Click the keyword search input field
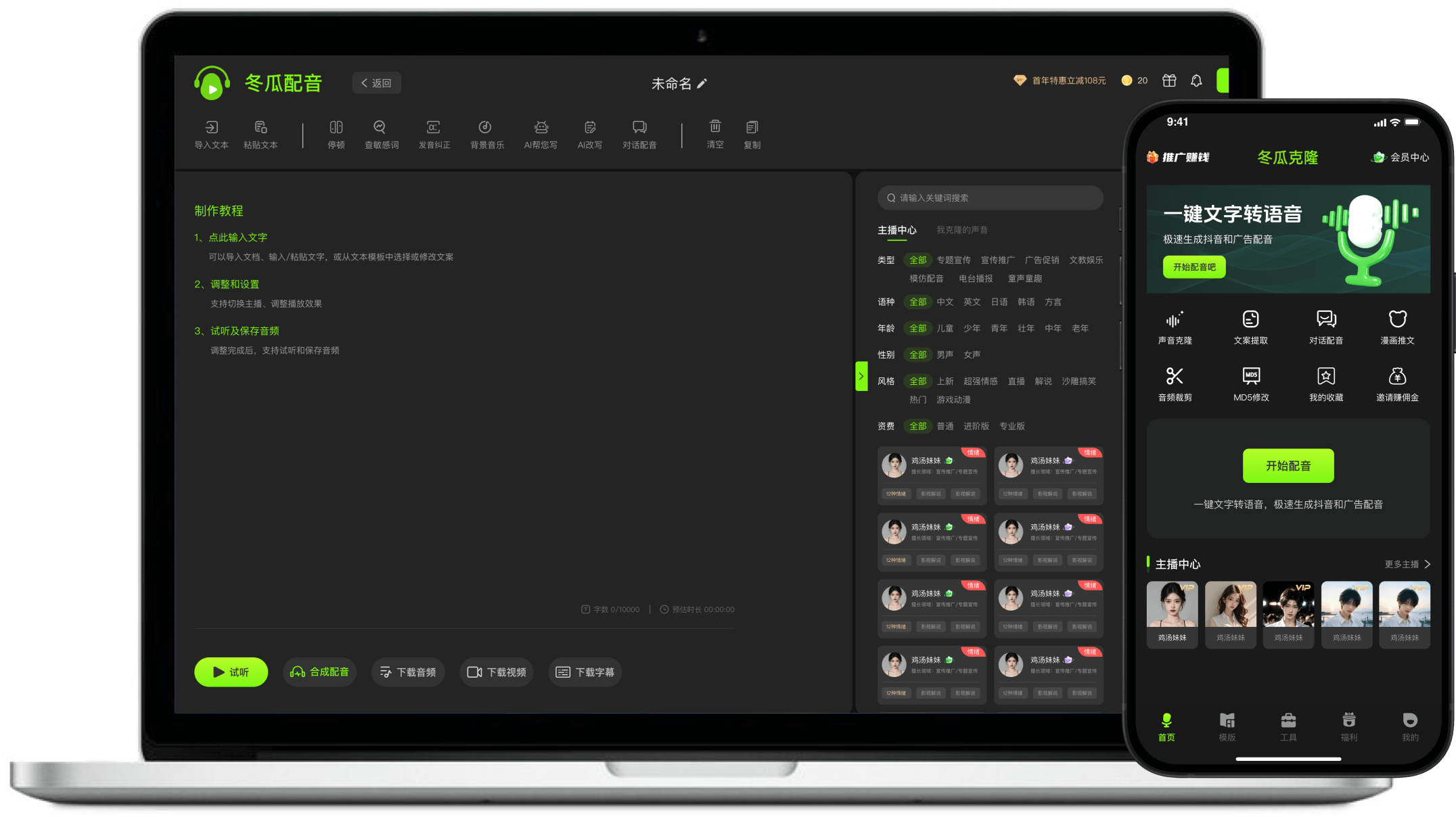 click(990, 198)
